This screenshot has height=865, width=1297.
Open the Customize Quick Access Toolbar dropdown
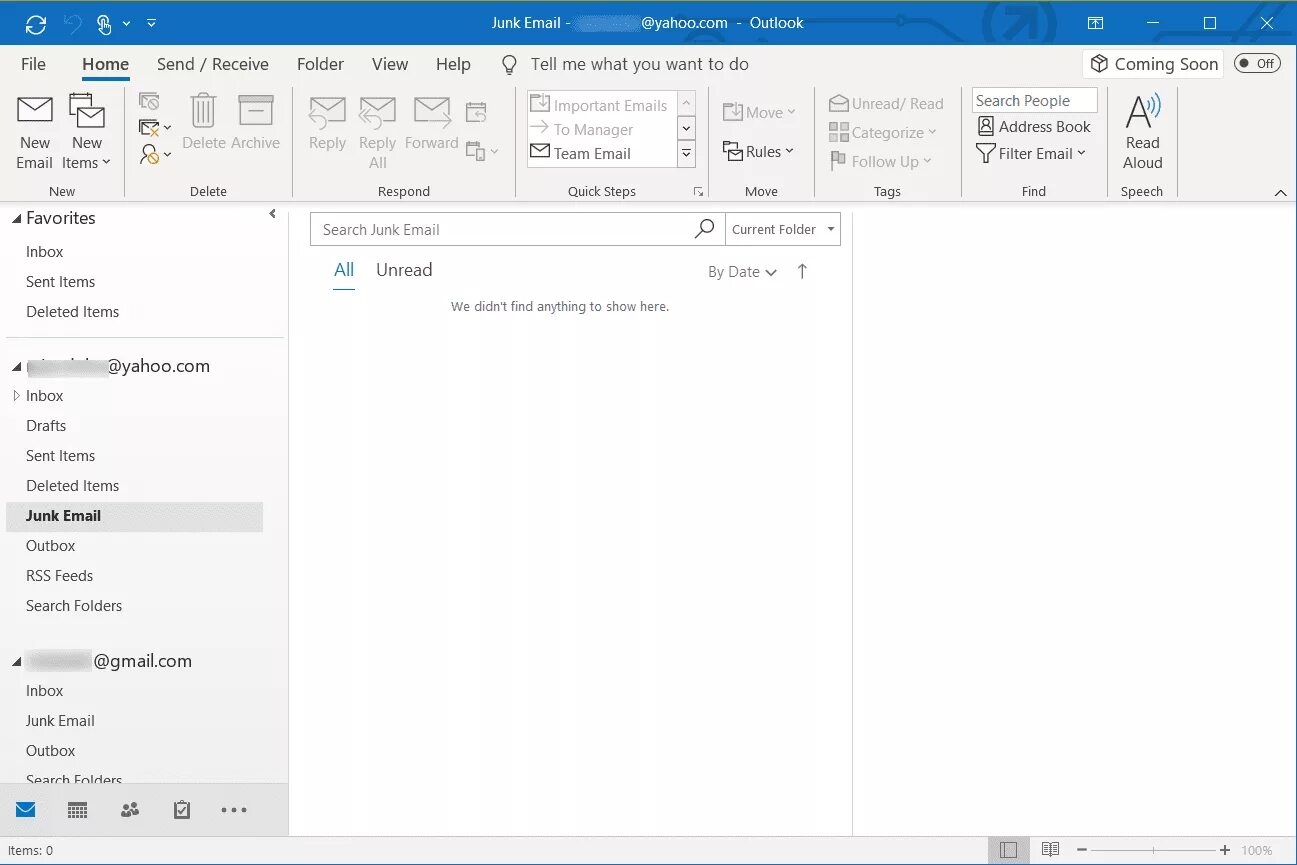(151, 23)
